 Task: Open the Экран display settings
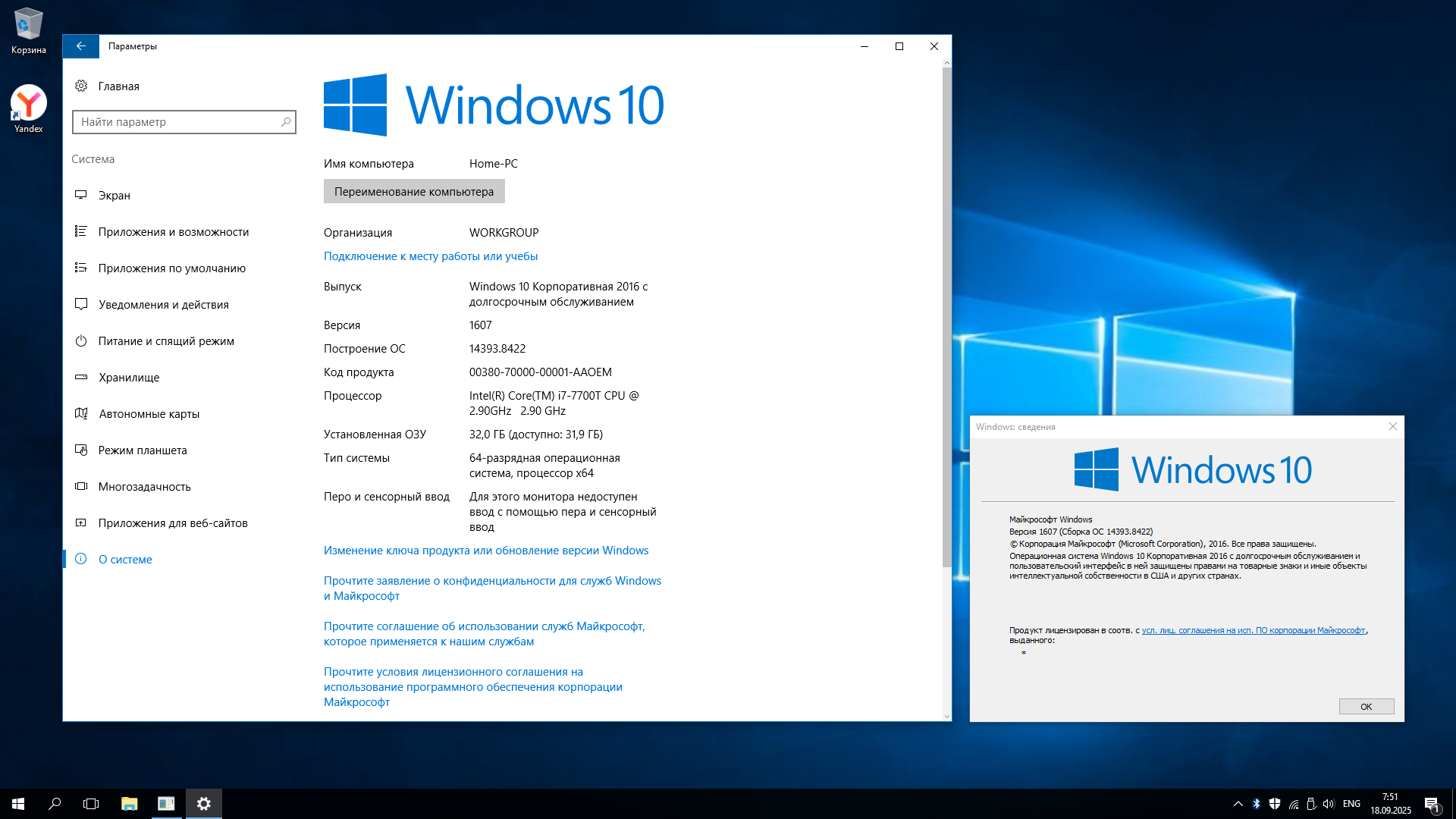[x=114, y=196]
